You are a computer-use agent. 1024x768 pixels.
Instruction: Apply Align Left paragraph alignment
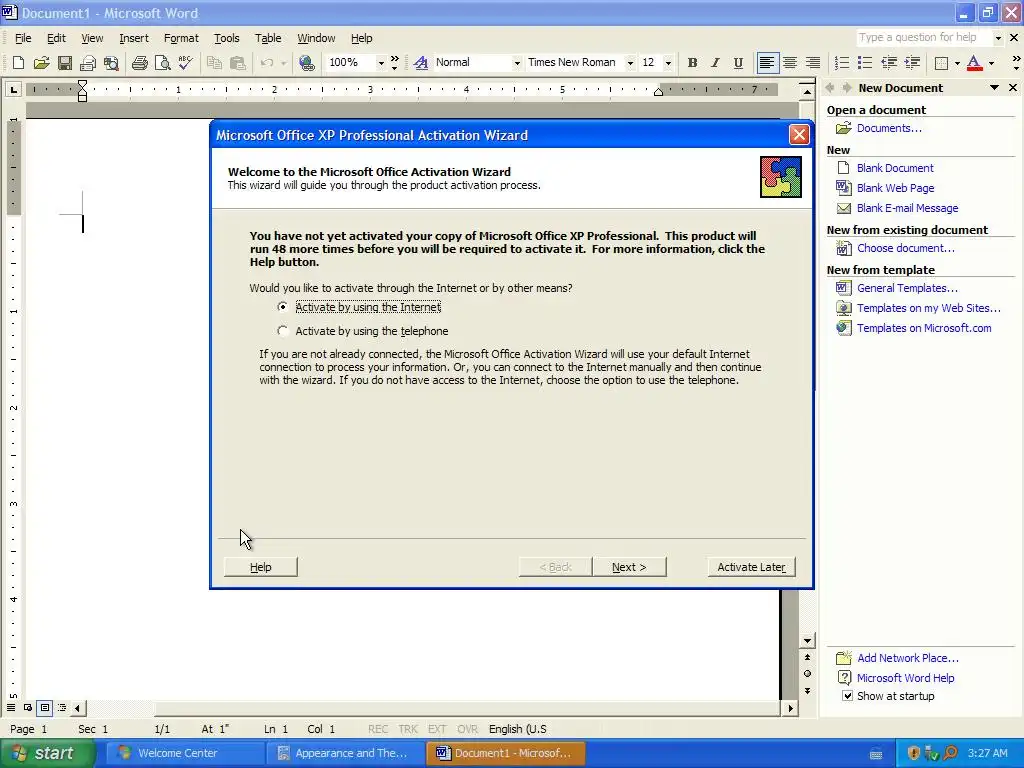(767, 63)
